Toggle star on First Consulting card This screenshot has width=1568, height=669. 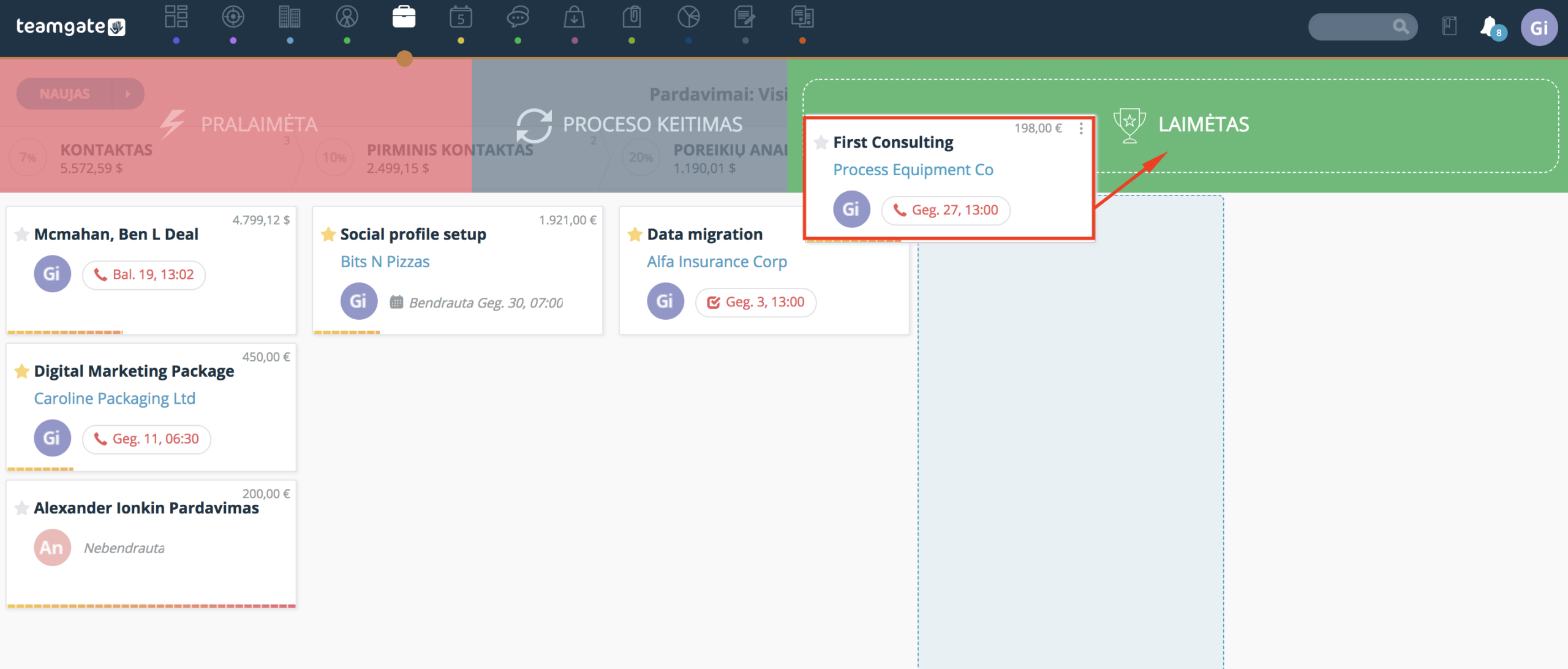(x=821, y=143)
